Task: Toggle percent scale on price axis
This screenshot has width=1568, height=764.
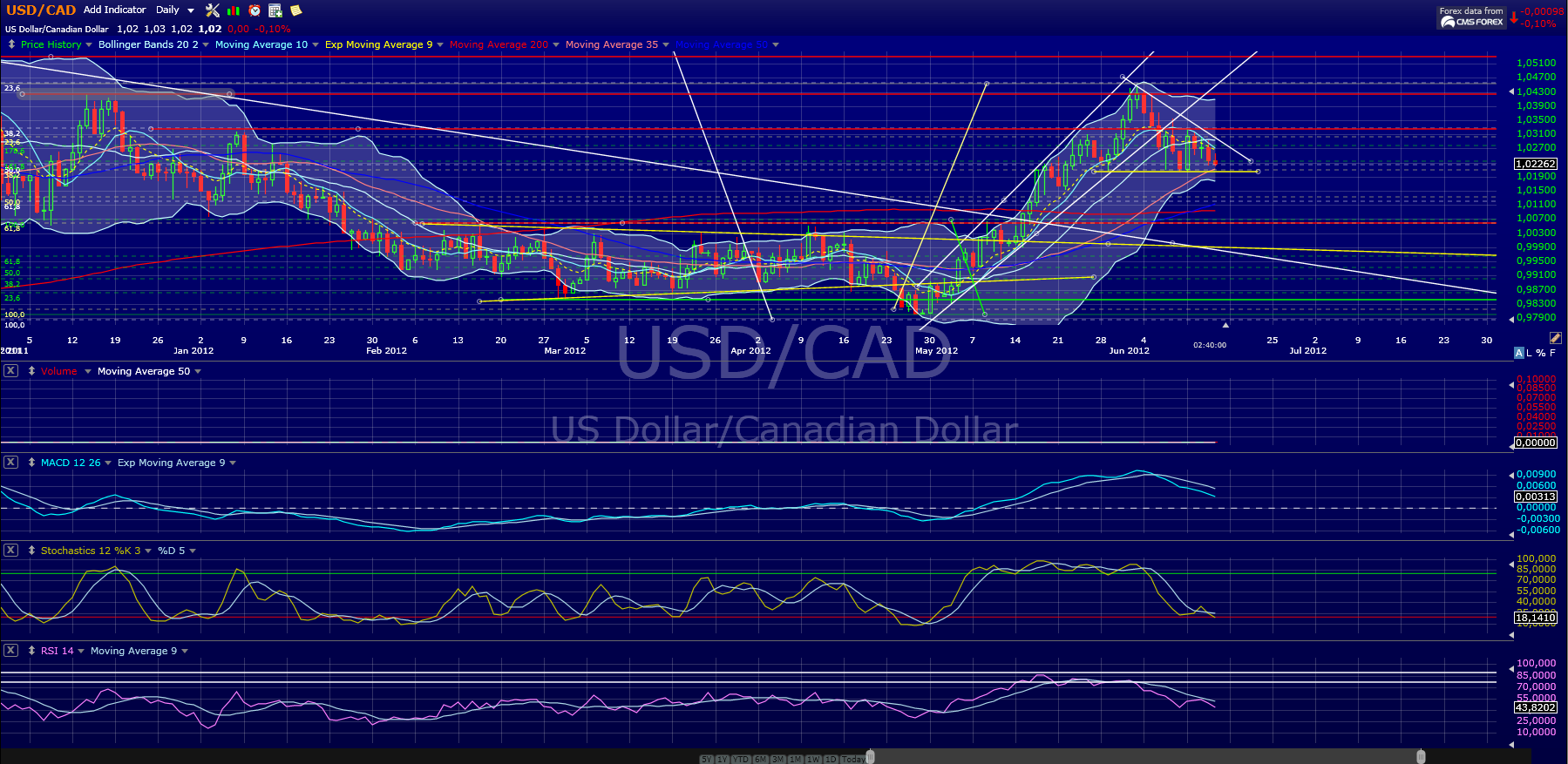Action: [1541, 353]
